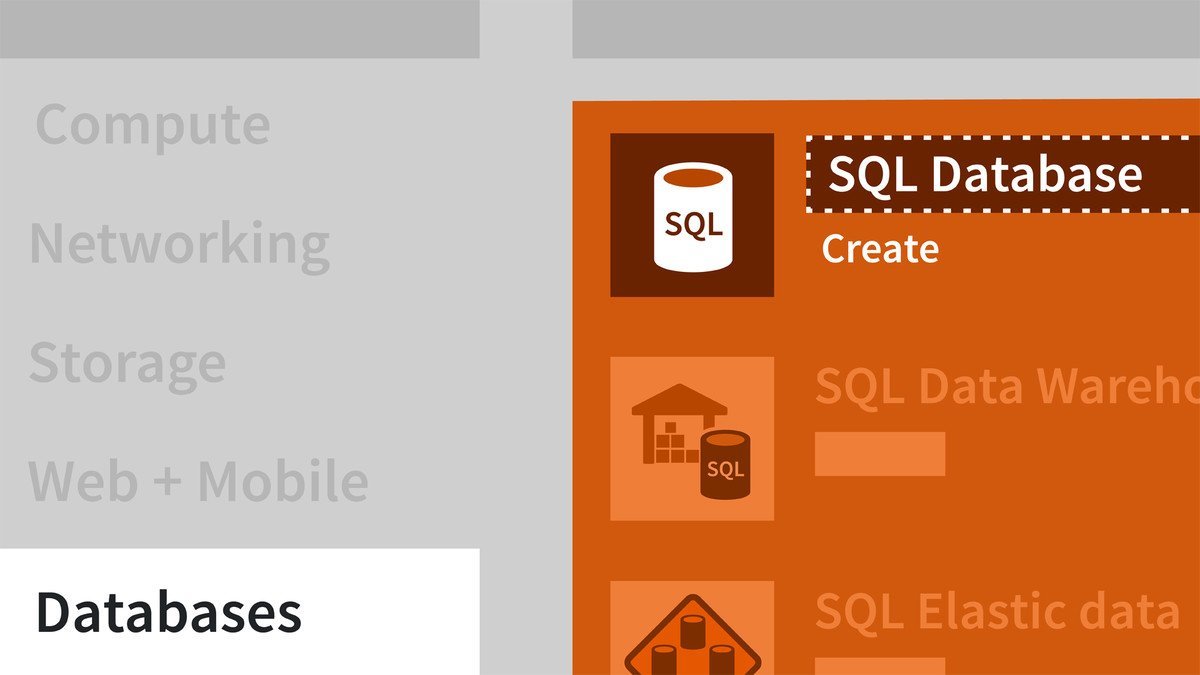Open the Compute category

pyautogui.click(x=152, y=125)
